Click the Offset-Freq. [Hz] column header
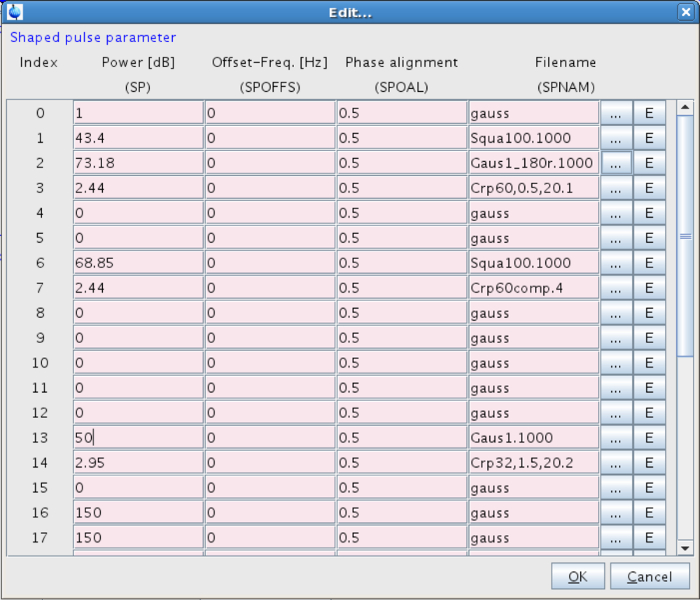 pyautogui.click(x=270, y=62)
